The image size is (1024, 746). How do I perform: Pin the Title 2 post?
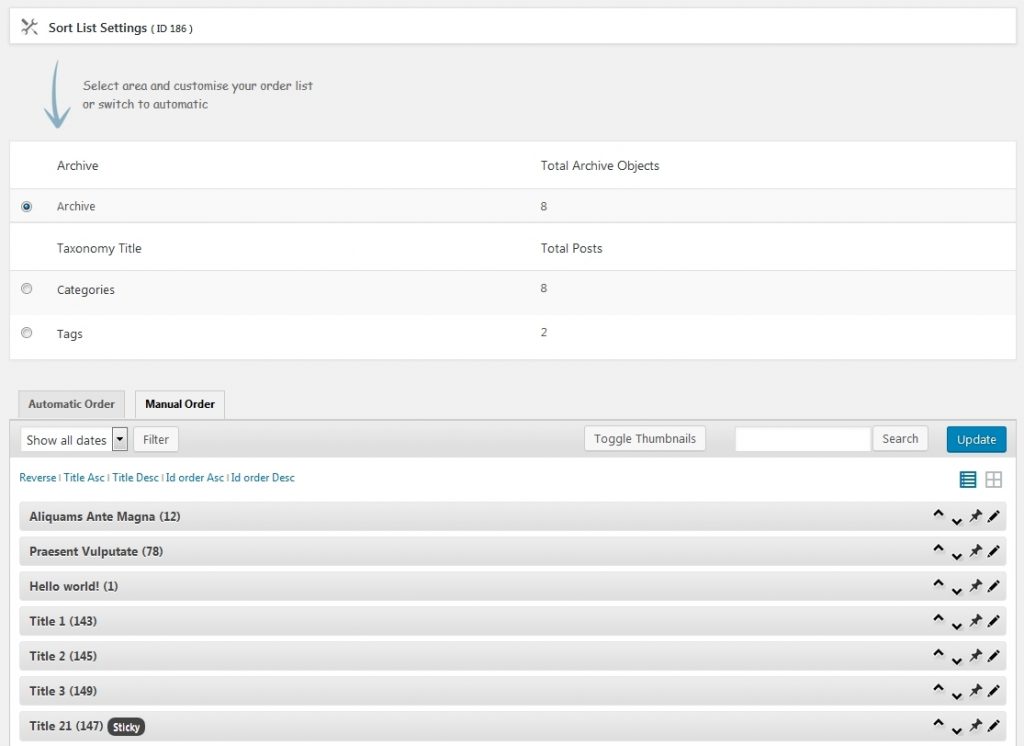[x=975, y=656]
